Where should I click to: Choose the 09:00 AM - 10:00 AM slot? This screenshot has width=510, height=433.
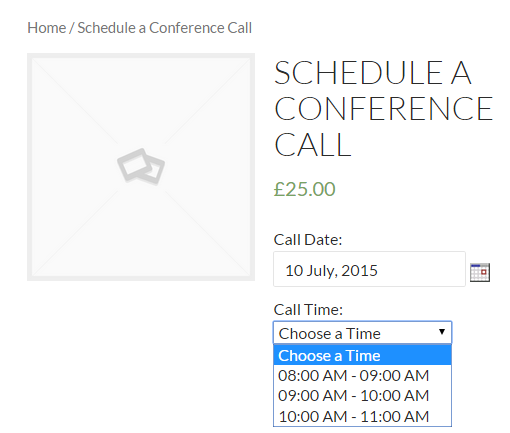tap(362, 396)
